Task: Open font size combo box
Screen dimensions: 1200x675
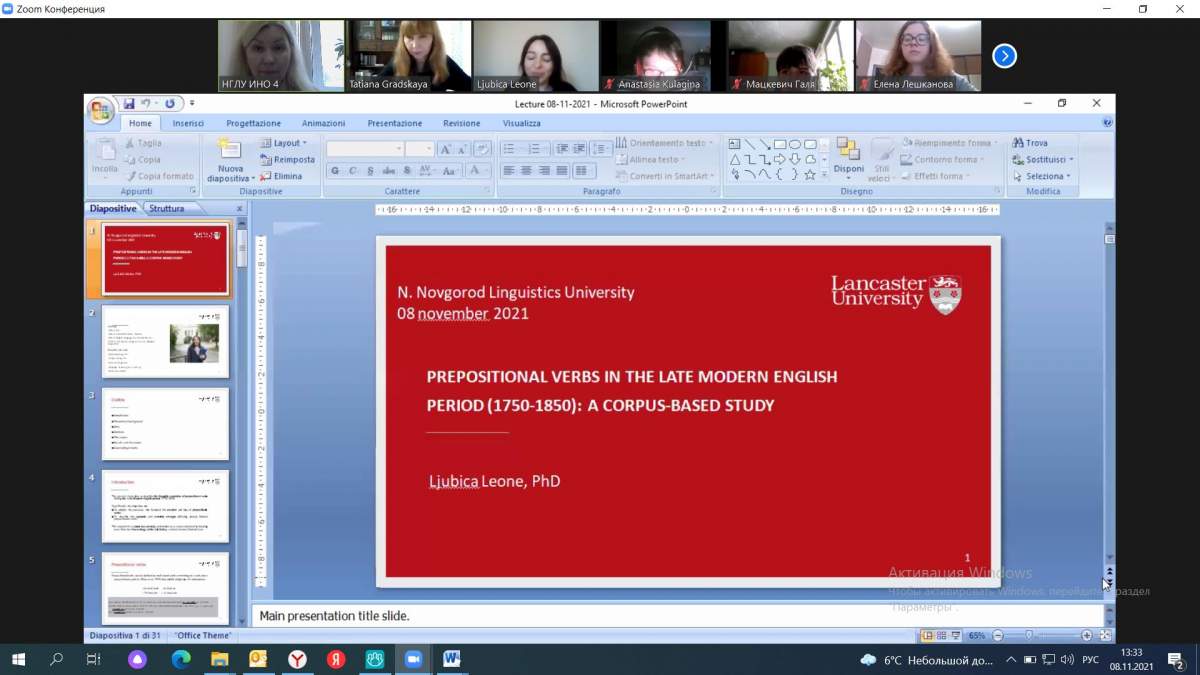Action: (x=419, y=149)
